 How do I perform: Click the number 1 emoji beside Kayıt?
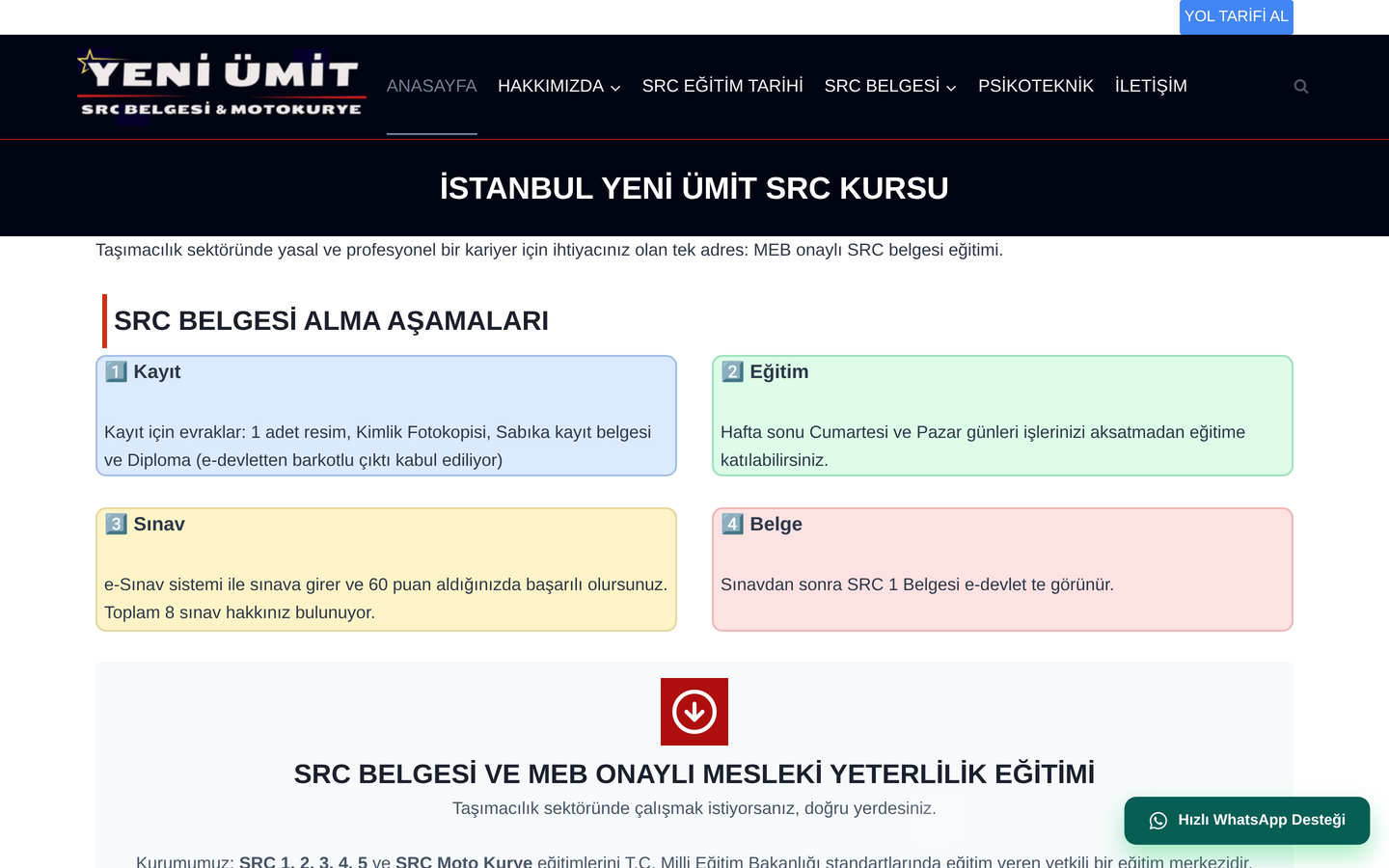tap(116, 371)
